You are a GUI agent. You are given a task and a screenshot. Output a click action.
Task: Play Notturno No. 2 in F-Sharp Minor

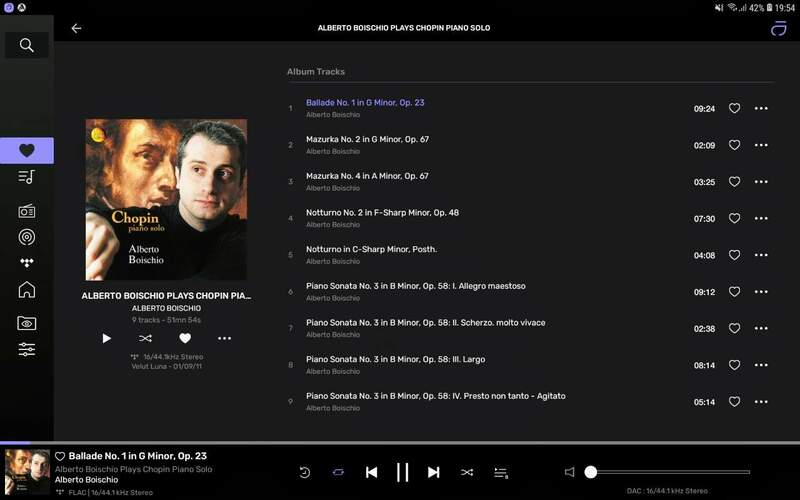(x=382, y=213)
